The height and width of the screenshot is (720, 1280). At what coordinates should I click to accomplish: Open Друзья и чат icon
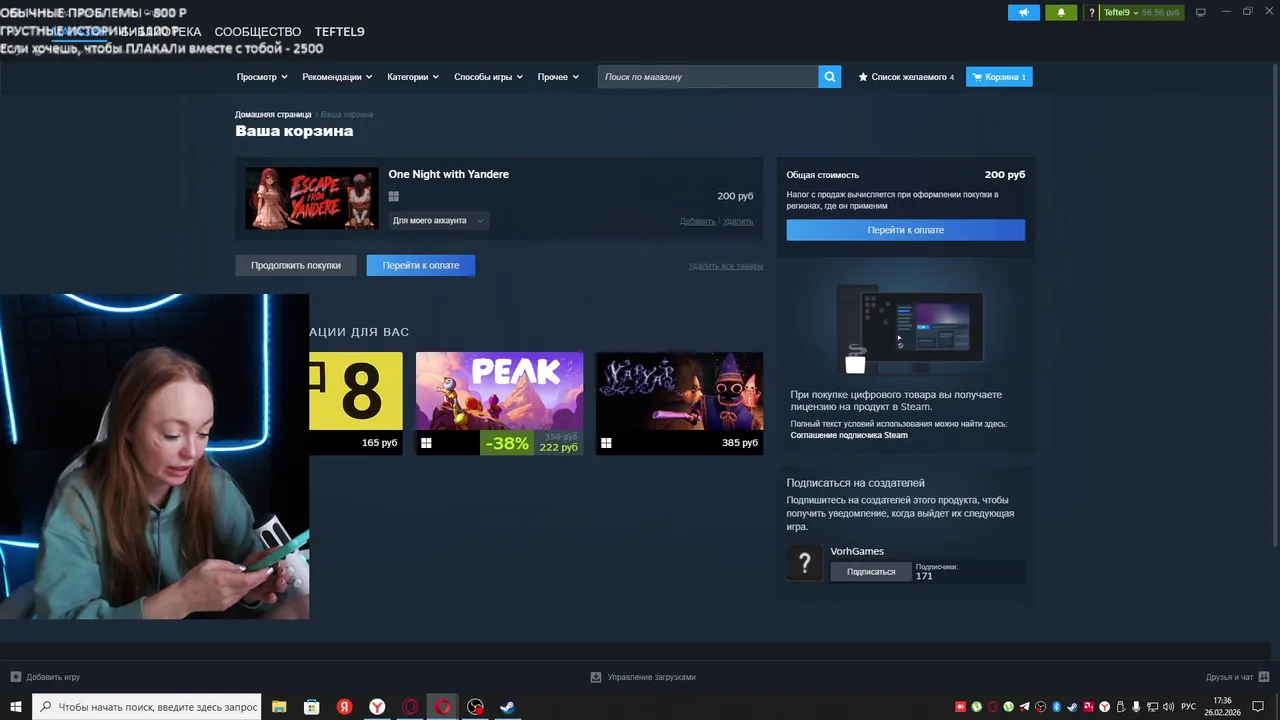(1264, 677)
